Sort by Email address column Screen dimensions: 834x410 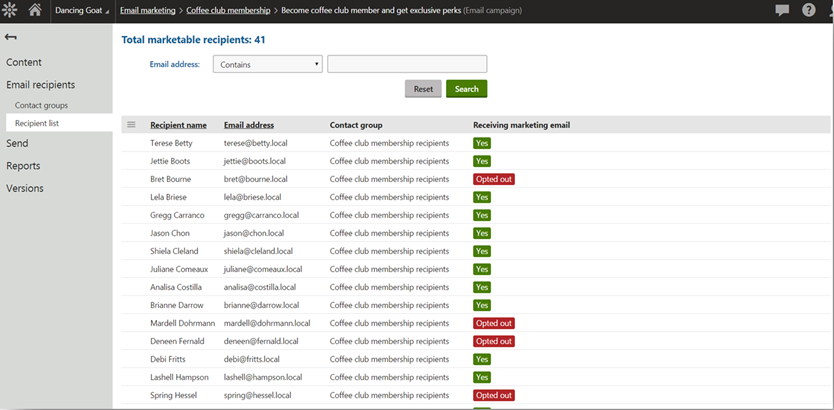[249, 125]
